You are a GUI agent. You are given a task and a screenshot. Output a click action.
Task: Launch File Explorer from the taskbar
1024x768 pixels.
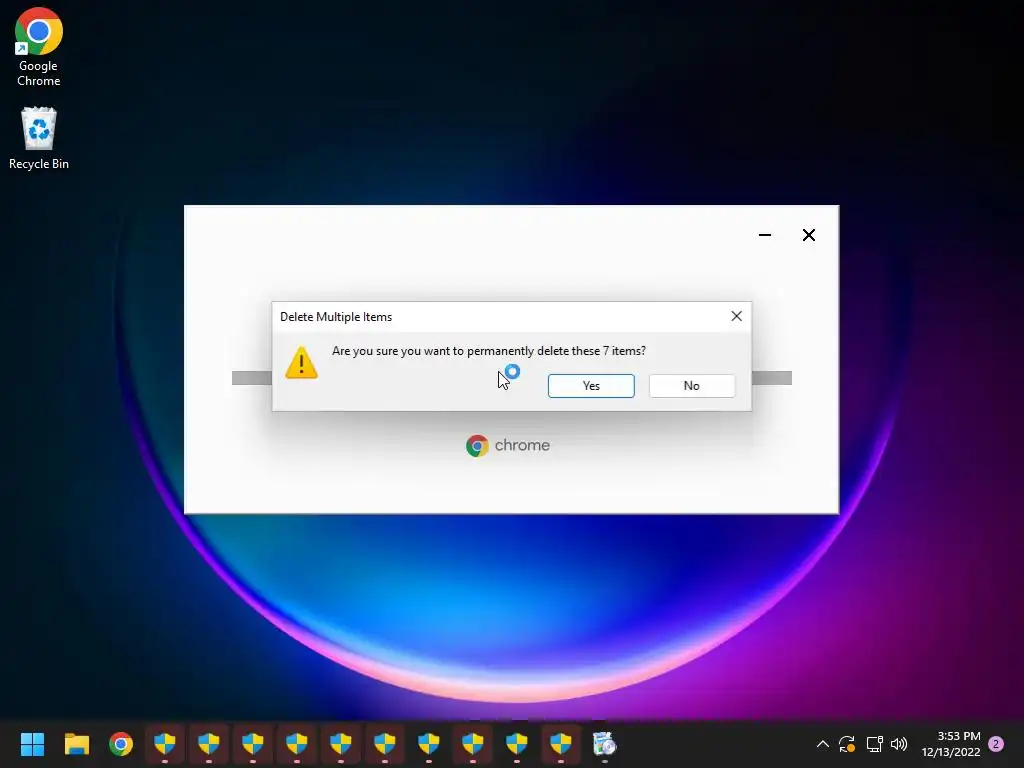click(76, 744)
